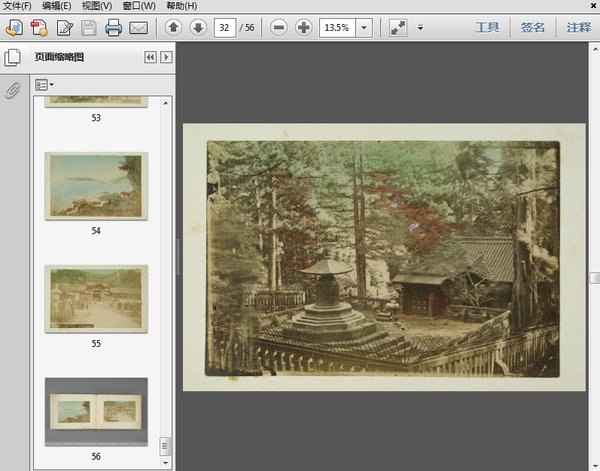
Task: Go to next page with down arrow
Action: (198, 28)
